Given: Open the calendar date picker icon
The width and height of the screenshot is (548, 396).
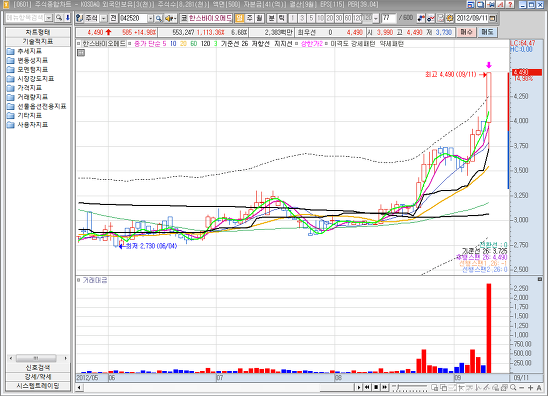Looking at the screenshot, I should 493,18.
